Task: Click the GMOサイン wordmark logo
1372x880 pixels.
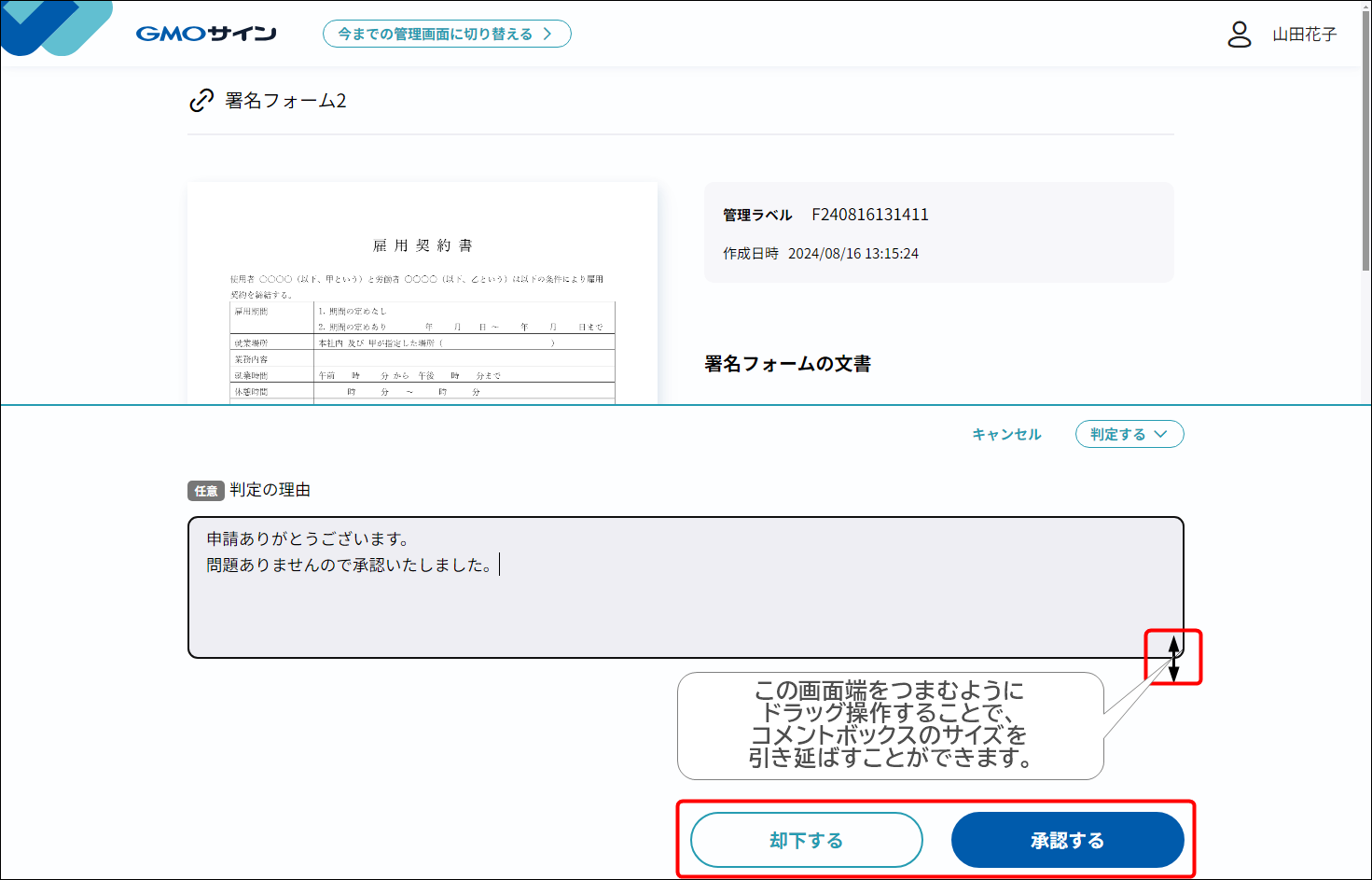Action: 206,35
